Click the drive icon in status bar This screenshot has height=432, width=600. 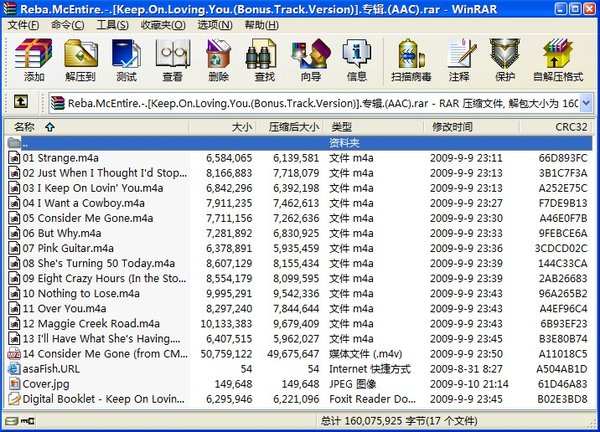[x=11, y=421]
